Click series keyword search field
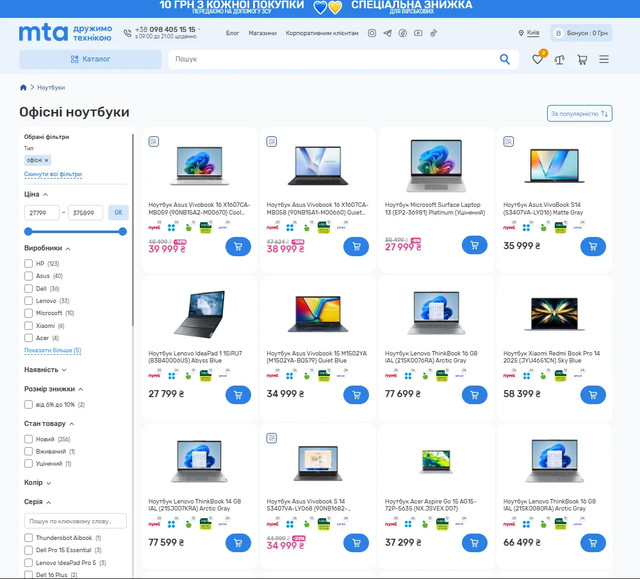 pos(76,521)
